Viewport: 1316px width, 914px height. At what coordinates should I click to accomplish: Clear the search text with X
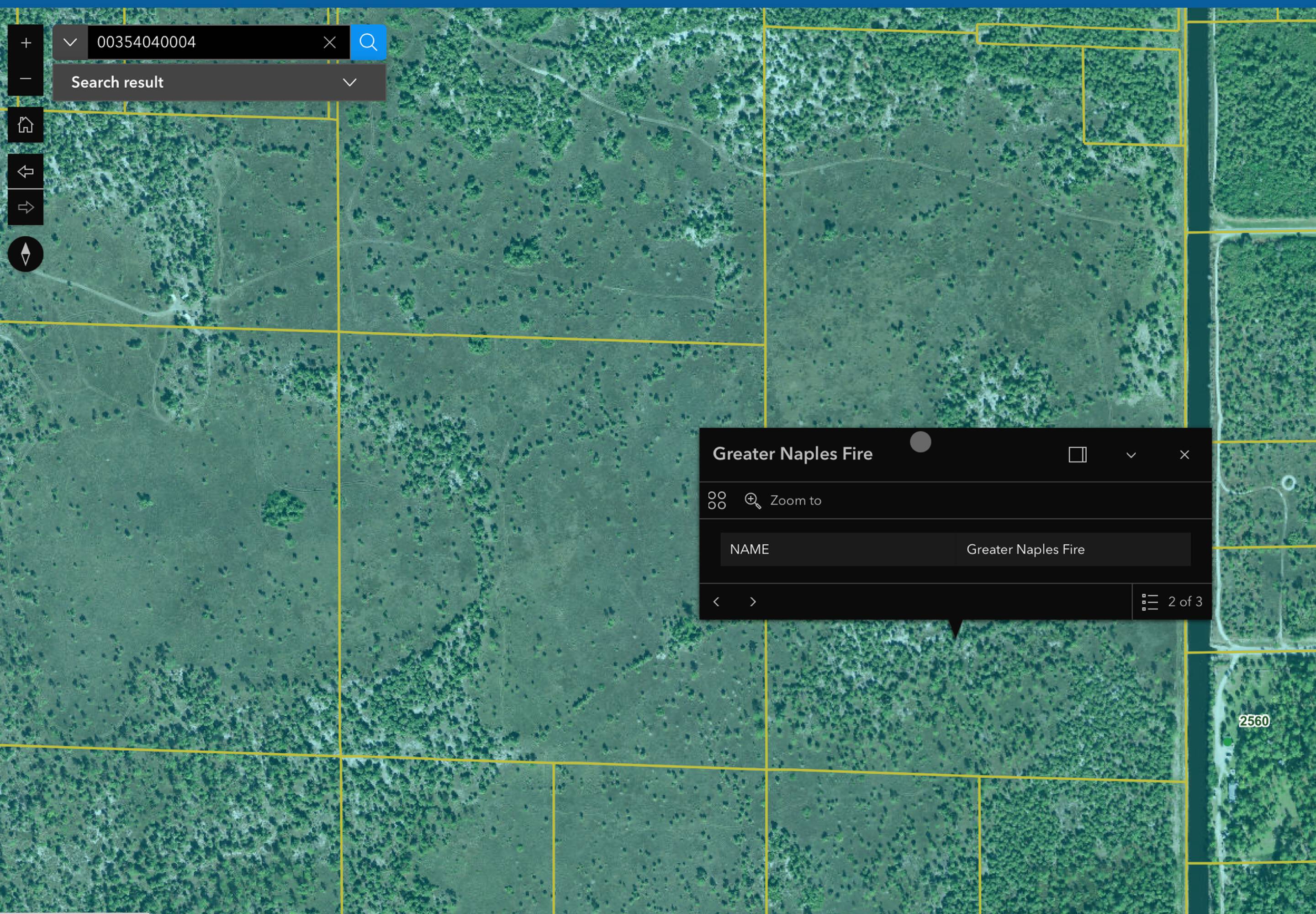(x=330, y=43)
